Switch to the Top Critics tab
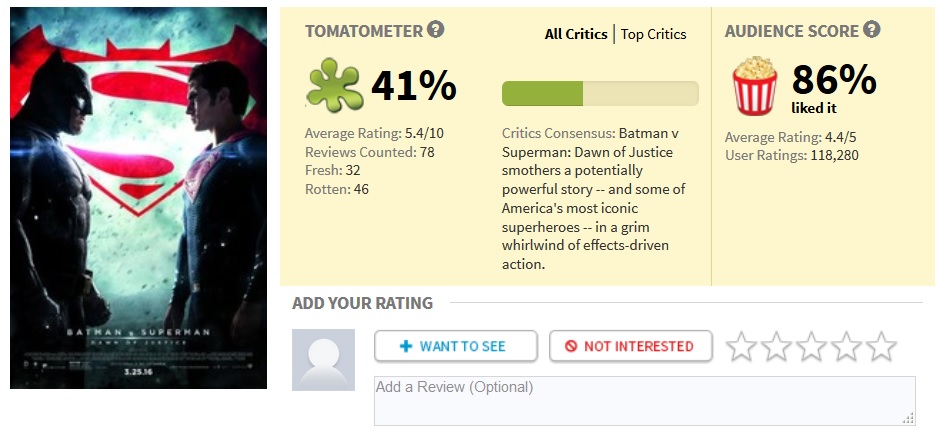 point(653,34)
